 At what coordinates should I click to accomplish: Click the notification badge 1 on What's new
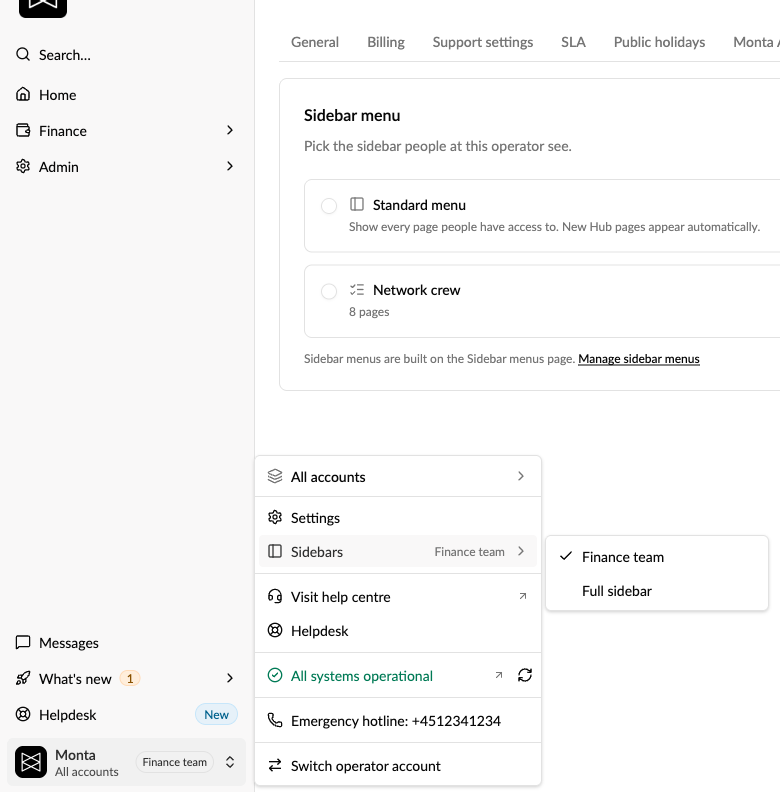coord(130,678)
